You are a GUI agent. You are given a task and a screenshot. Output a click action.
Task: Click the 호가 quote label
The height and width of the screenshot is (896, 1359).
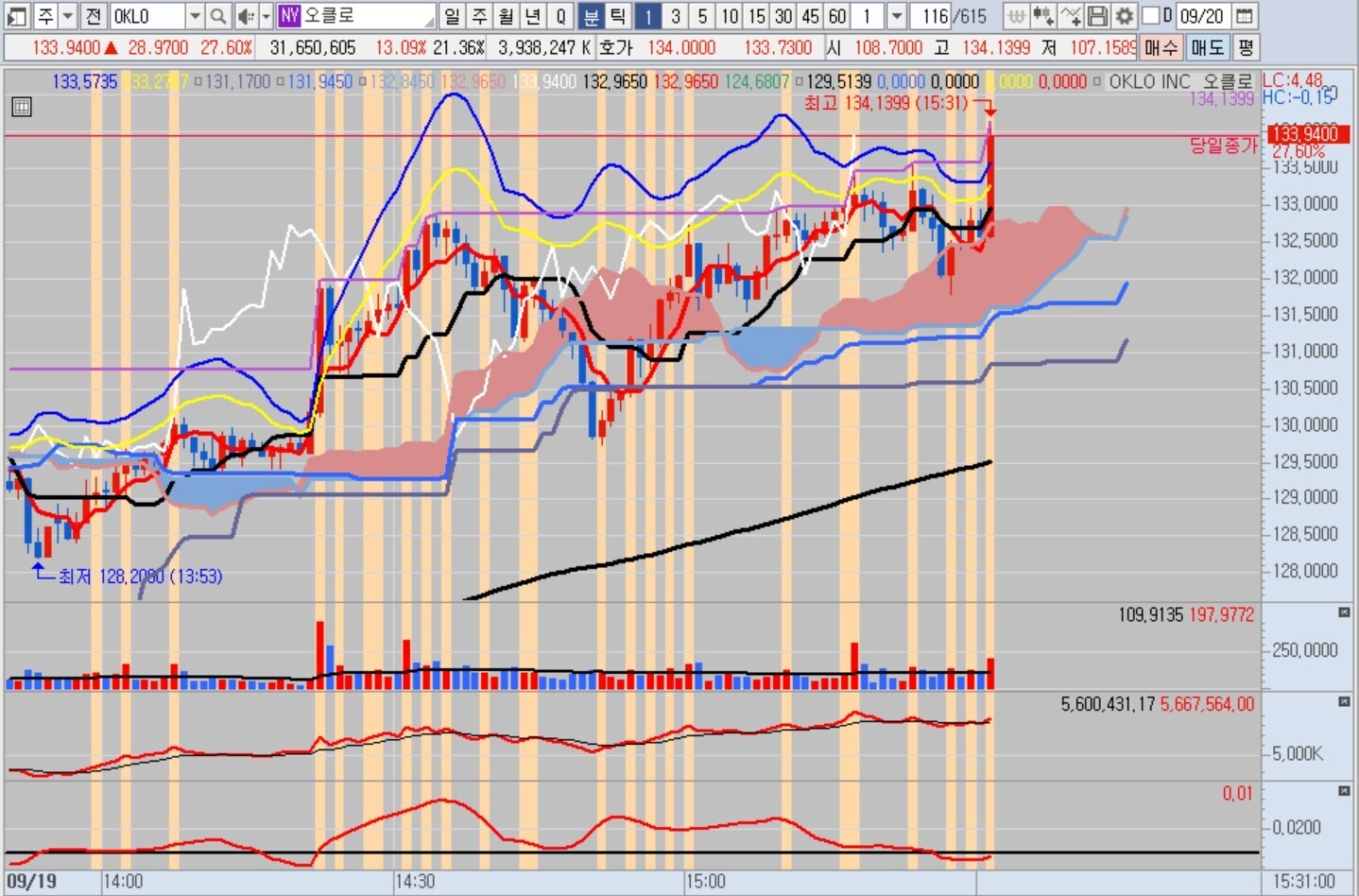click(616, 47)
